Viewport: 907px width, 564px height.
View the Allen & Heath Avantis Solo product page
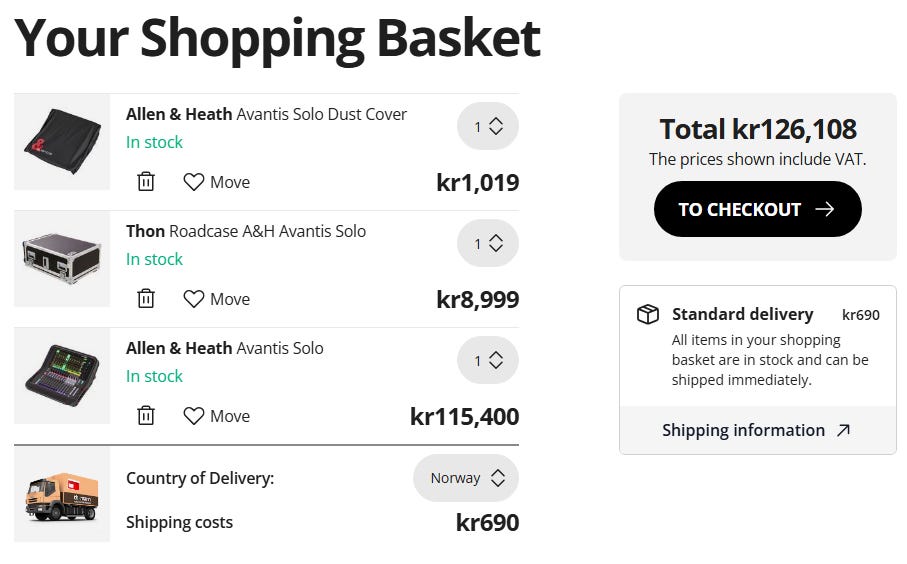click(x=224, y=348)
